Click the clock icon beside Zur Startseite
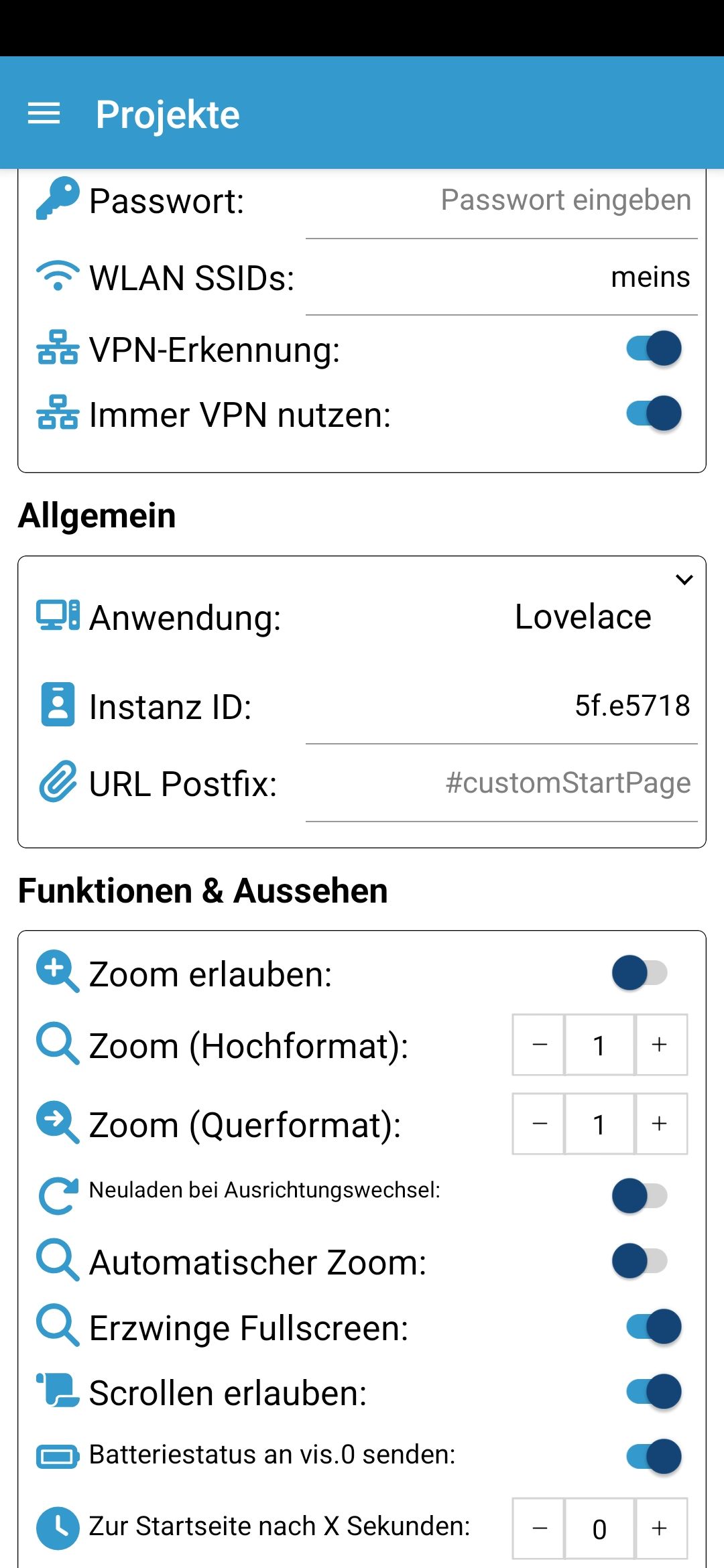This screenshot has height=1568, width=724. (58, 1528)
